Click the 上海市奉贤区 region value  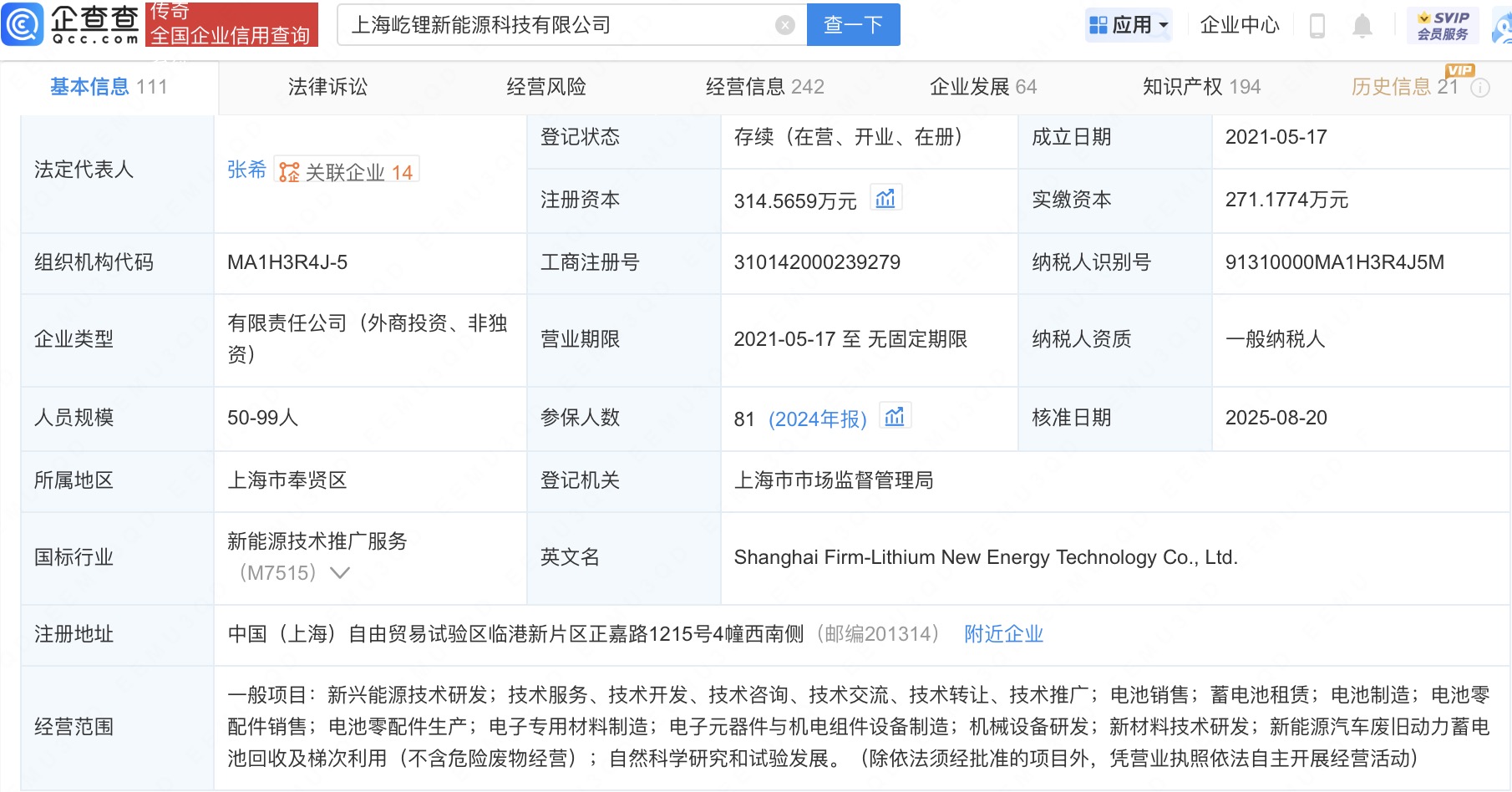pyautogui.click(x=287, y=480)
